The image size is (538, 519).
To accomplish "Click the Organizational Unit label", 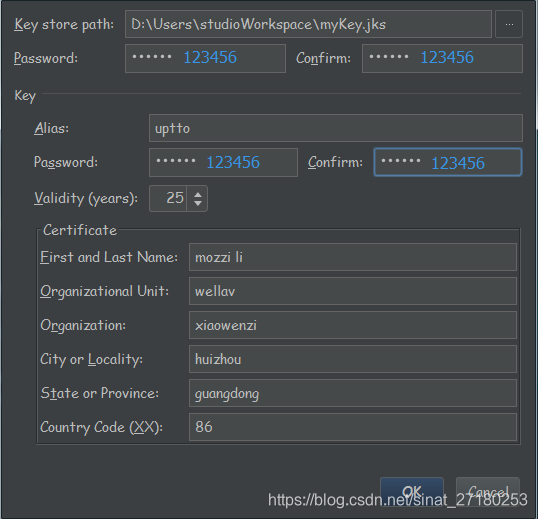I will [104, 292].
